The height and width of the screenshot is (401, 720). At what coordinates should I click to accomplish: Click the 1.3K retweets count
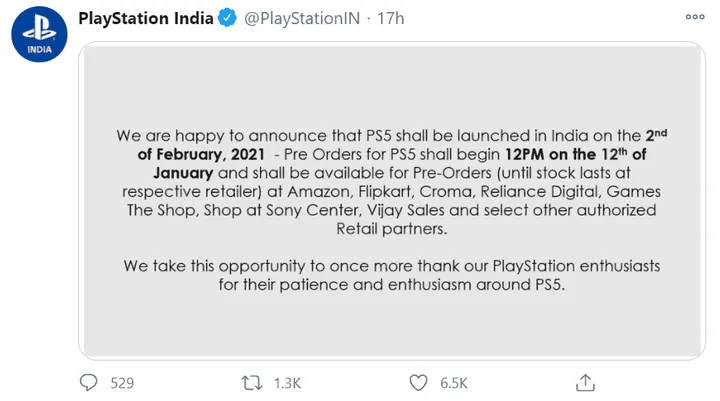288,382
